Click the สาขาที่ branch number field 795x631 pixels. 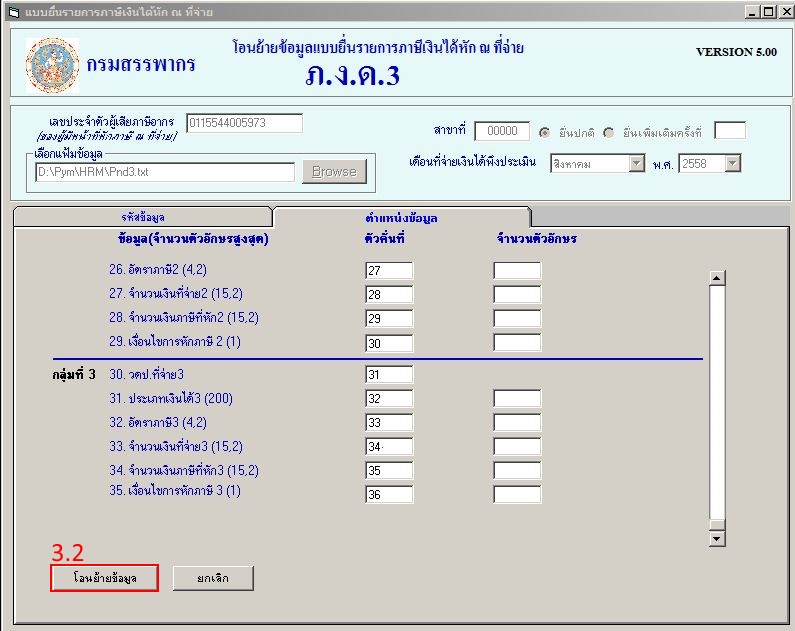click(502, 131)
